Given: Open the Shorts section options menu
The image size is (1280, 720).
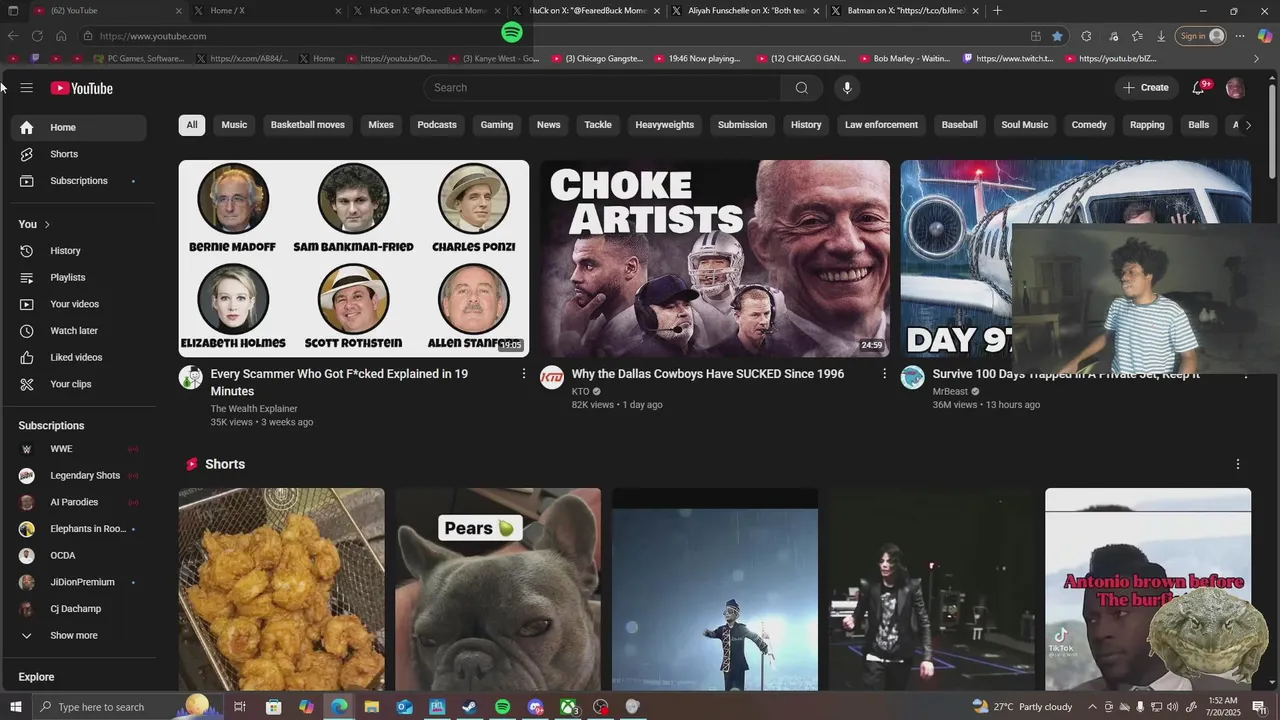Looking at the screenshot, I should point(1238,464).
